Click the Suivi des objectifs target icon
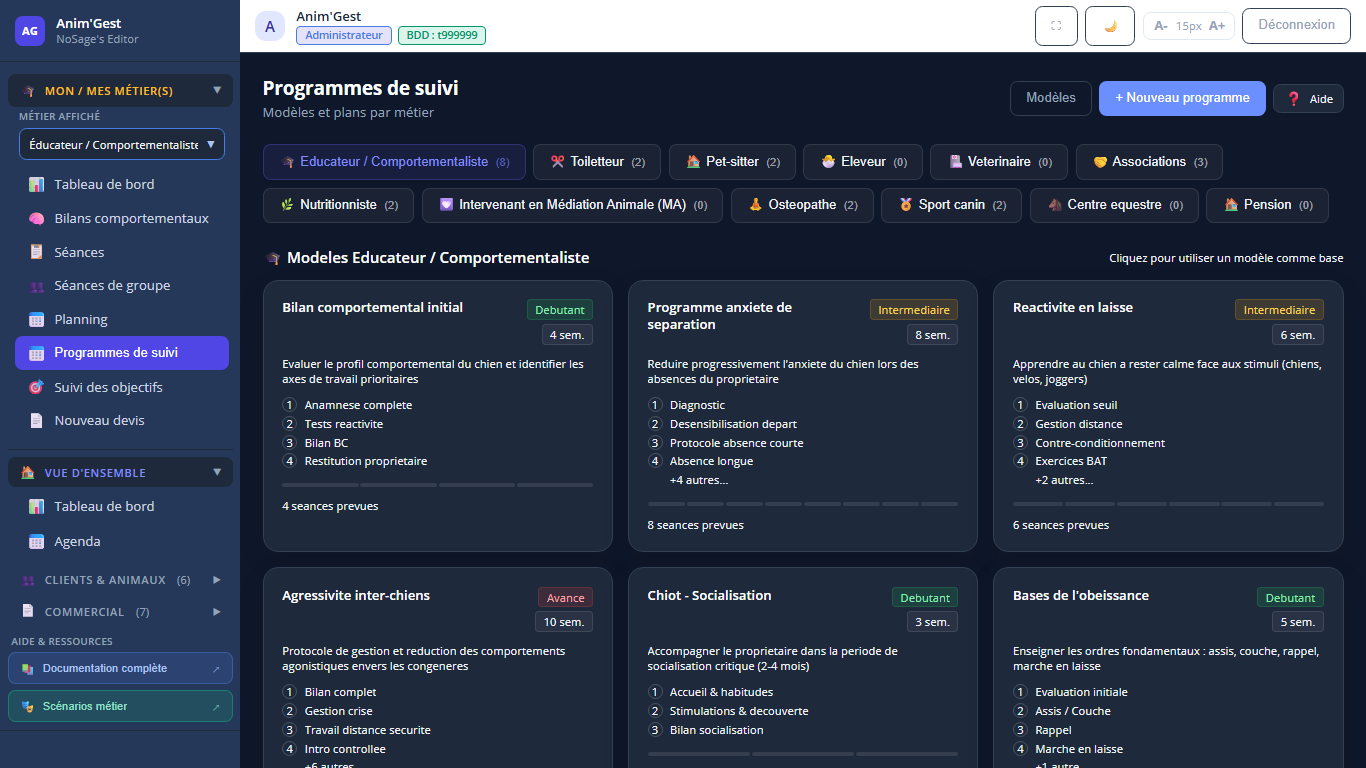Viewport: 1366px width, 768px height. point(36,387)
